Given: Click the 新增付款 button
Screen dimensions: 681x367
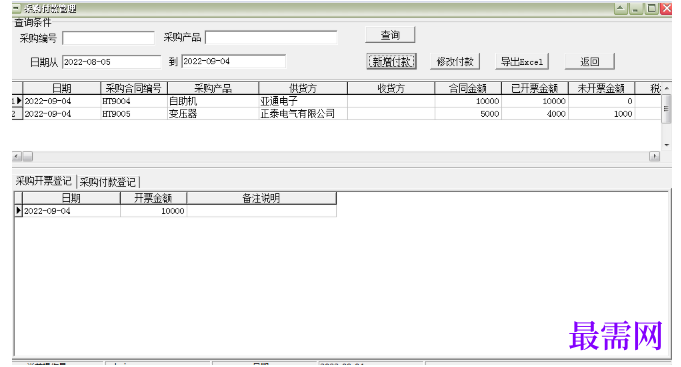Looking at the screenshot, I should 391,62.
